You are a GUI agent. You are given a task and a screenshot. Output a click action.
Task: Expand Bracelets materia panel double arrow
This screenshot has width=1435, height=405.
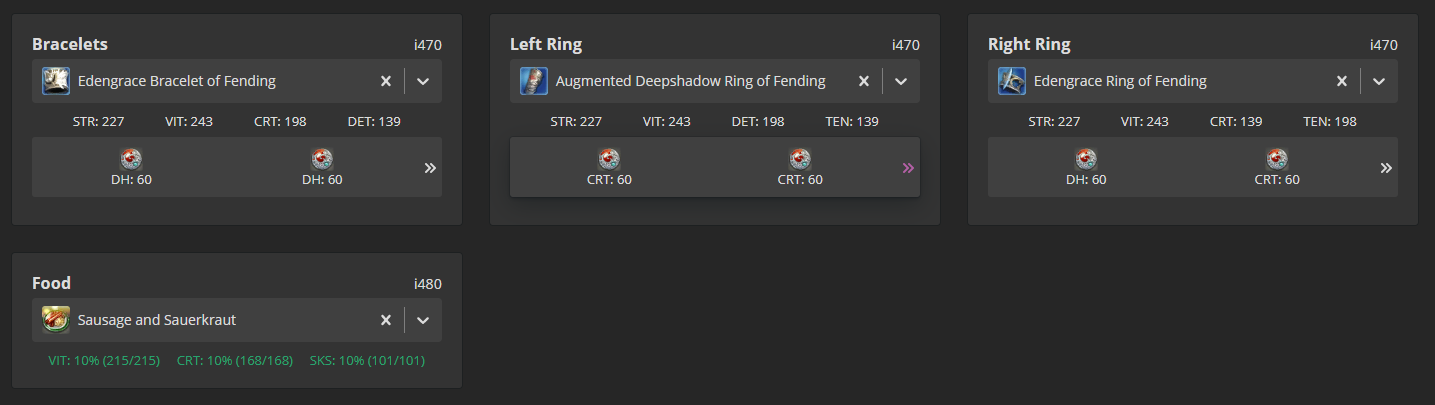(430, 168)
